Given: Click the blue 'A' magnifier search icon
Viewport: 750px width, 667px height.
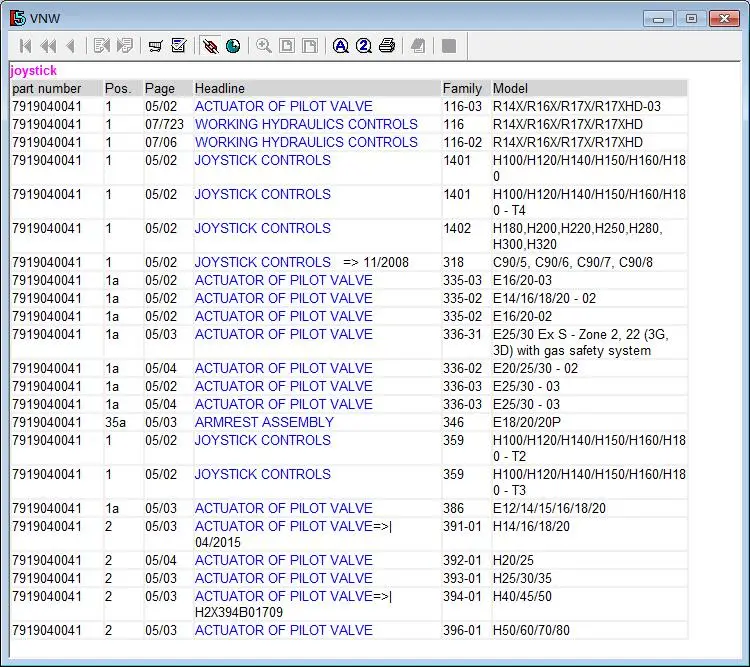Looking at the screenshot, I should click(340, 46).
